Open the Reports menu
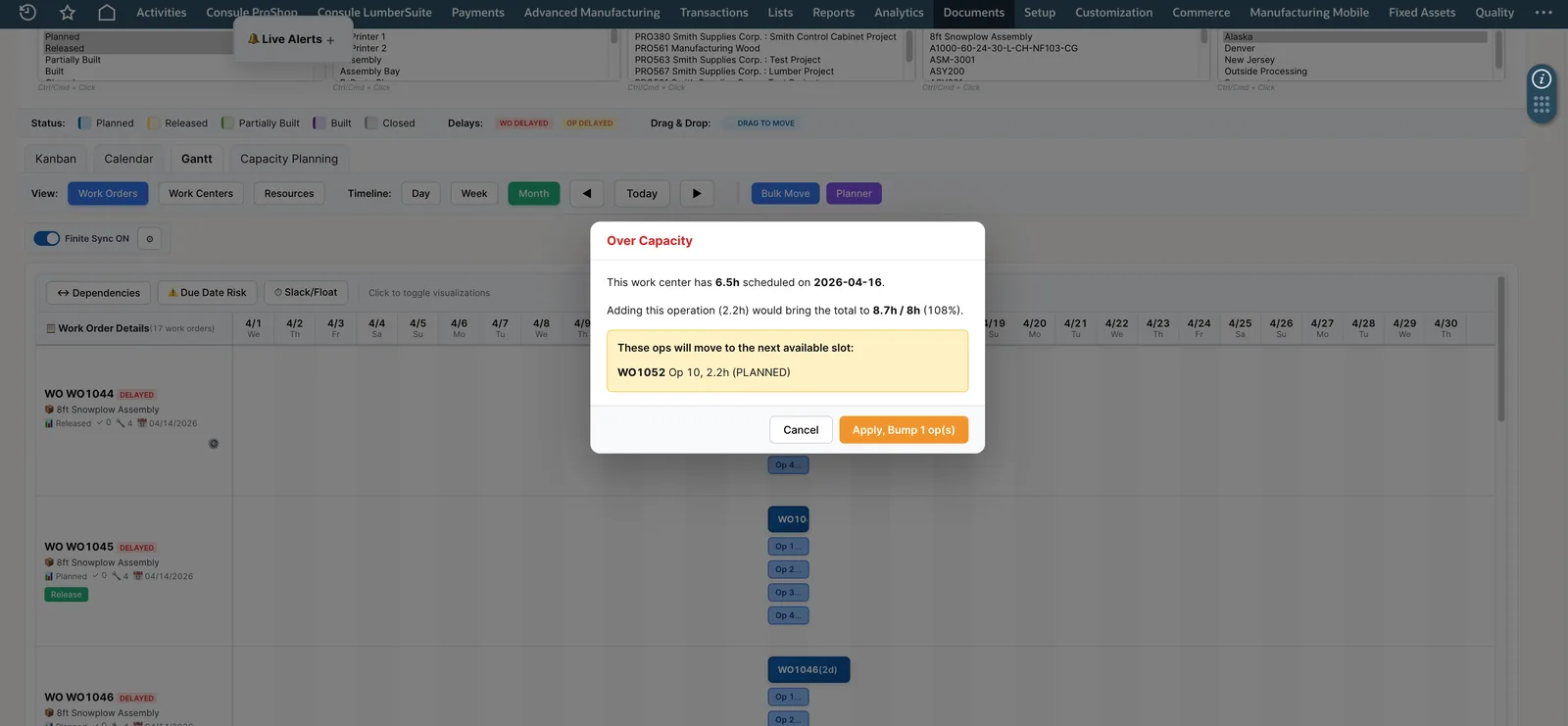The height and width of the screenshot is (726, 1568). (x=834, y=13)
